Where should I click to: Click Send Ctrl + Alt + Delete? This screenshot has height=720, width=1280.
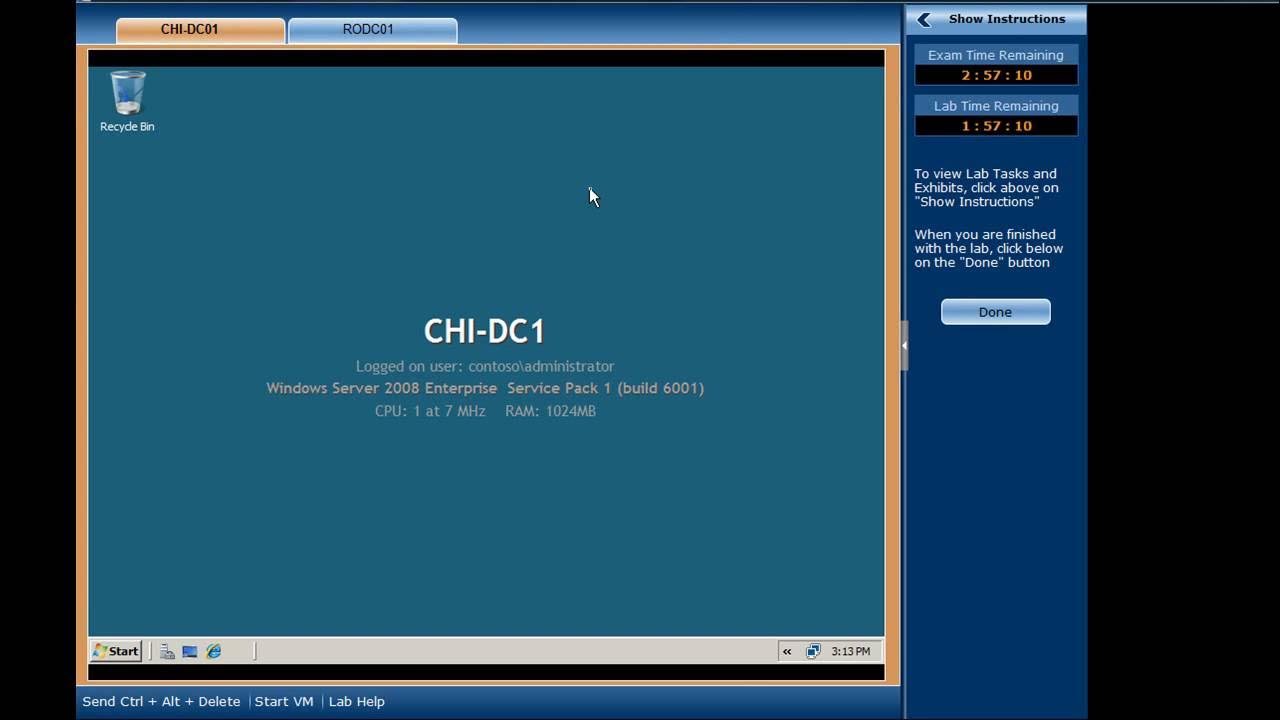point(161,702)
